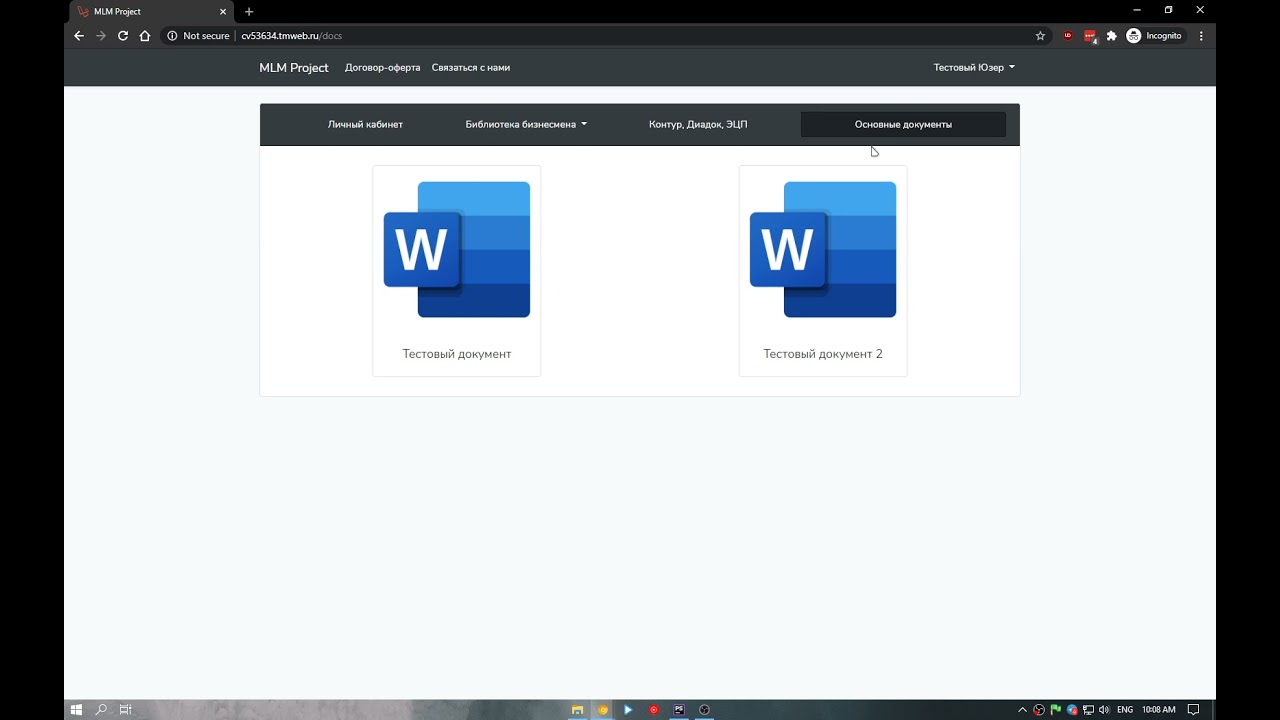The height and width of the screenshot is (720, 1280).
Task: Open a new browser tab
Action: click(249, 12)
